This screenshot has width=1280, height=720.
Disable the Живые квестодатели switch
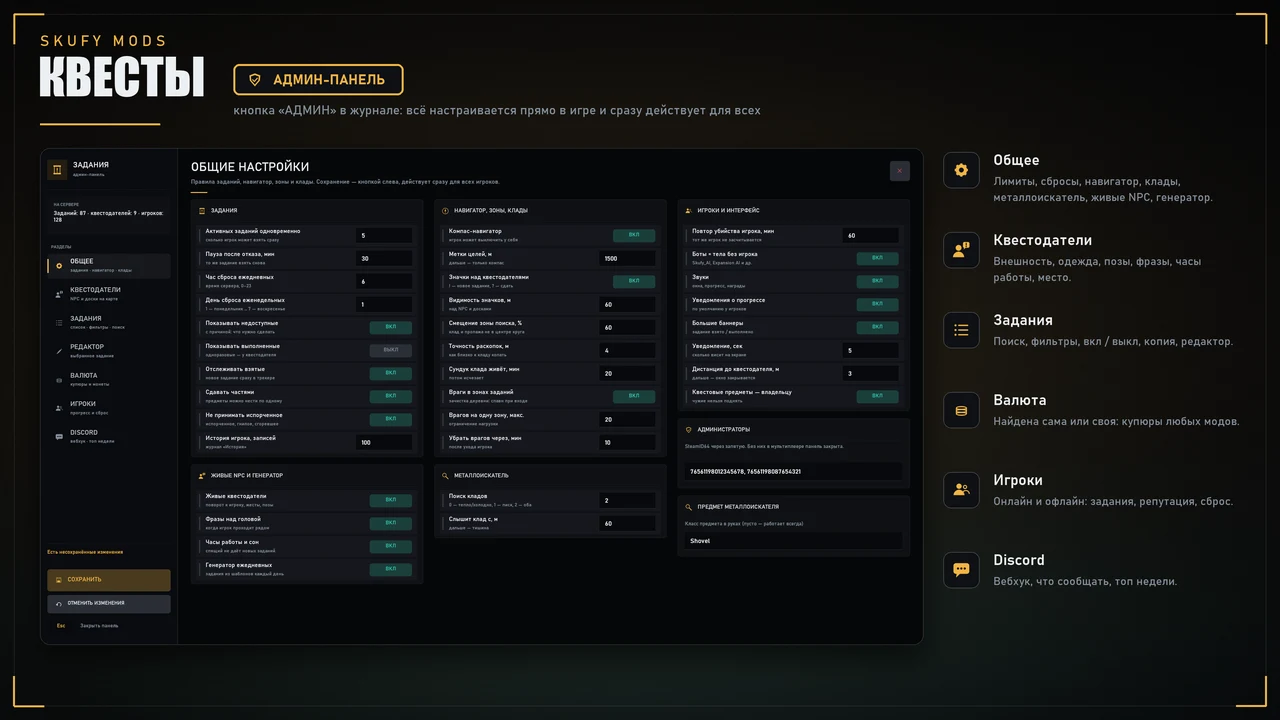click(x=391, y=500)
